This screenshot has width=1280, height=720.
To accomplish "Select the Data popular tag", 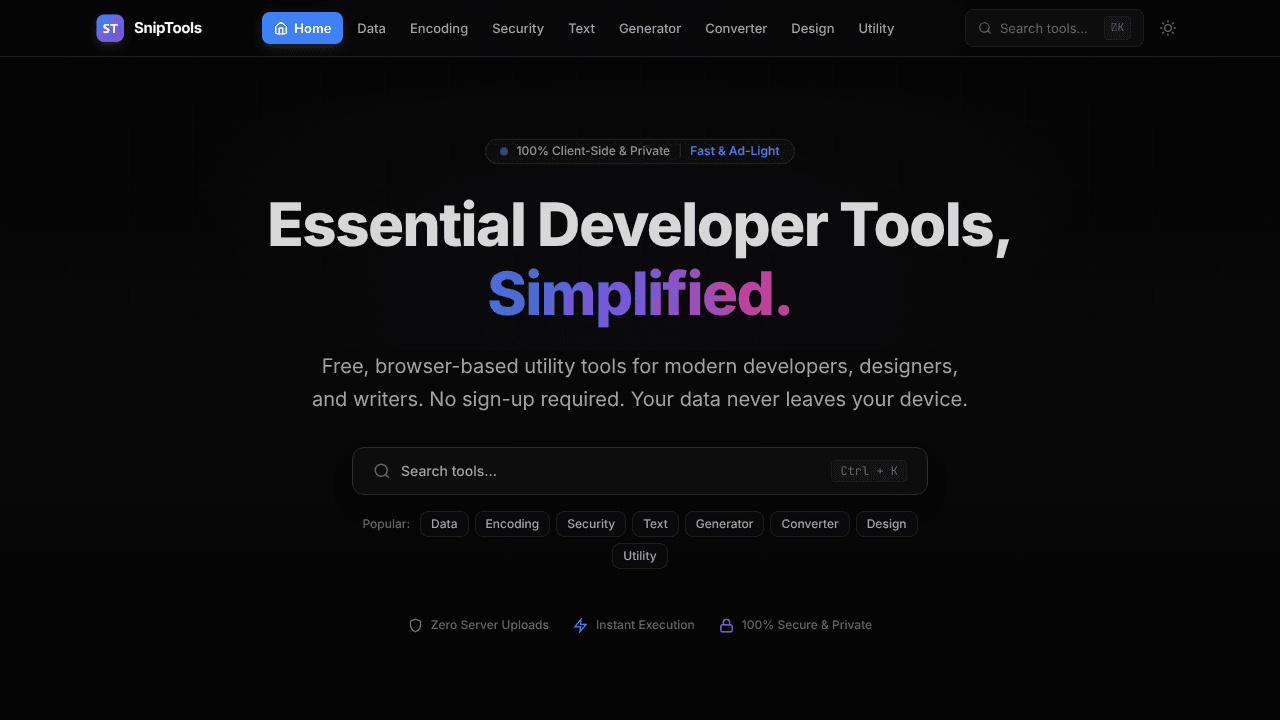I will [444, 524].
